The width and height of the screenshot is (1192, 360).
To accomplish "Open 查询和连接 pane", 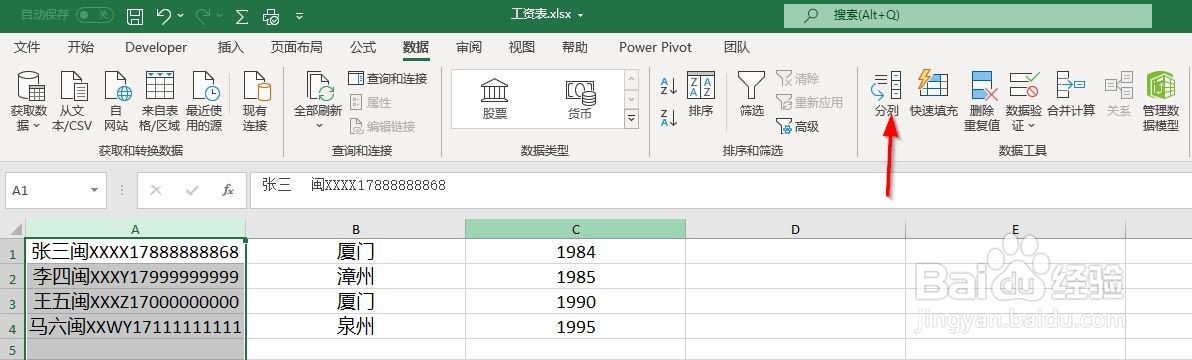I will tap(388, 78).
